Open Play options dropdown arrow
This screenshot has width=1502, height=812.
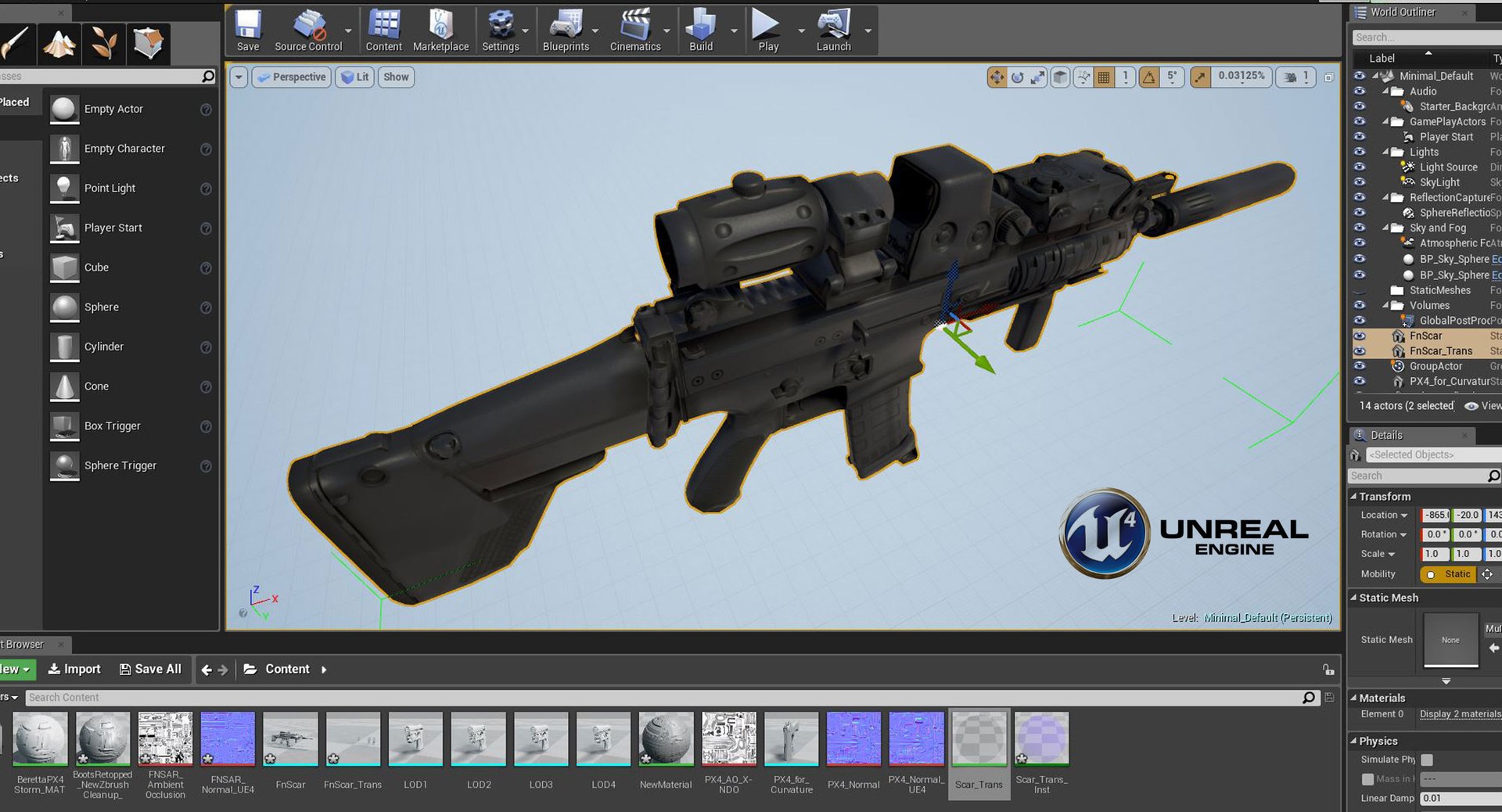click(801, 31)
